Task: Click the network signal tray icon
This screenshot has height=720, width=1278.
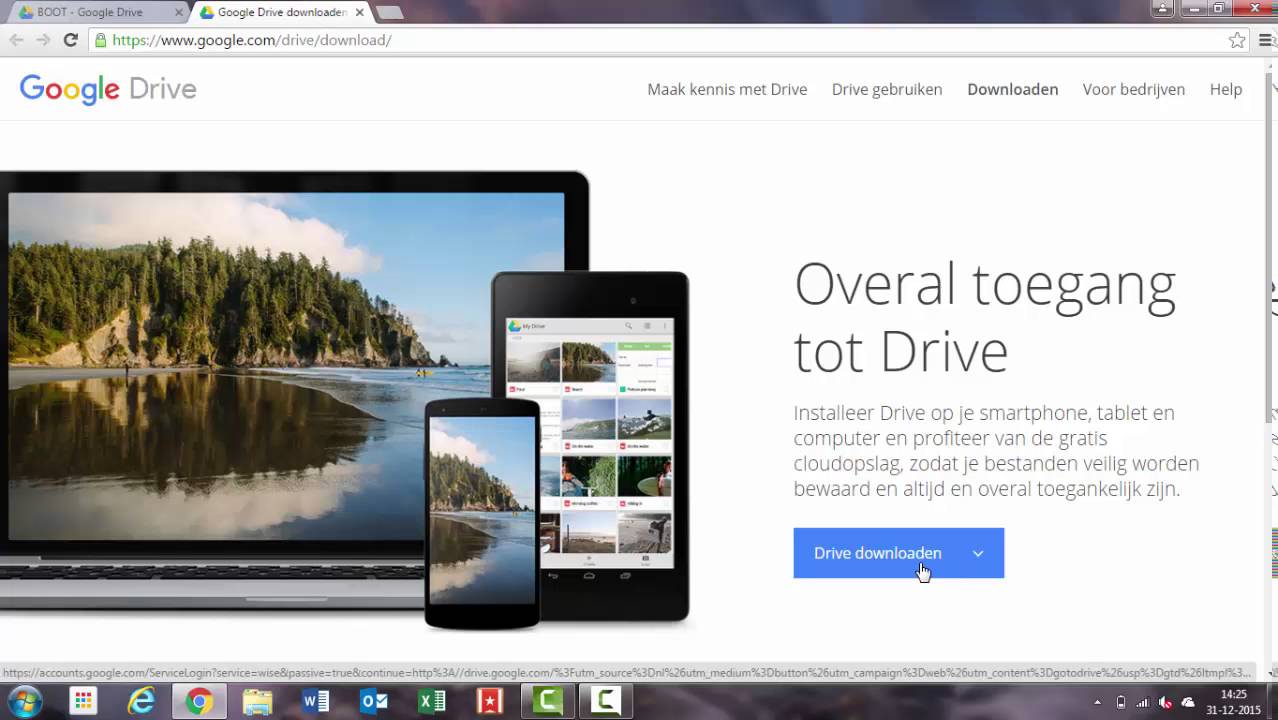Action: tap(1143, 702)
